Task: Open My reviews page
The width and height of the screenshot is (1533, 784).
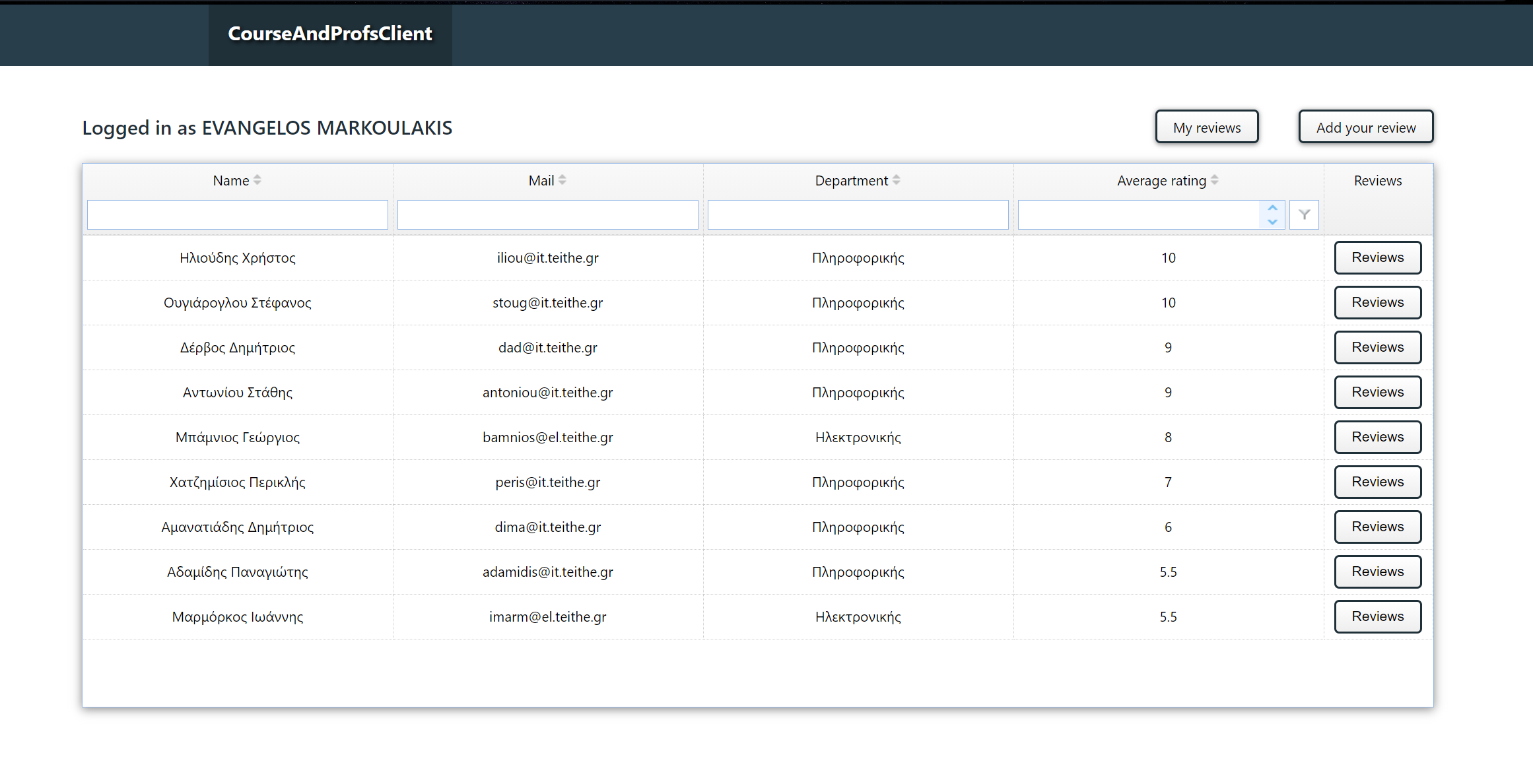Action: (x=1207, y=127)
